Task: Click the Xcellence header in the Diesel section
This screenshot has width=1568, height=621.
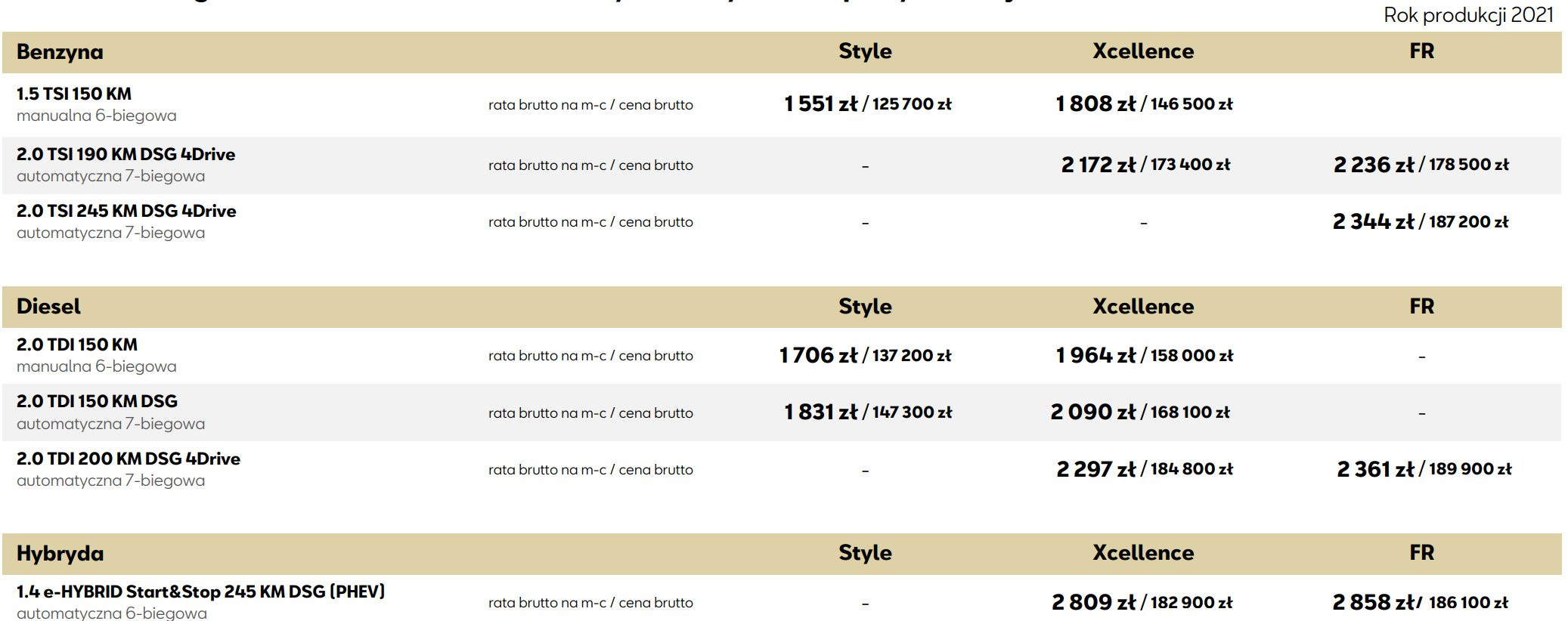Action: [1143, 307]
